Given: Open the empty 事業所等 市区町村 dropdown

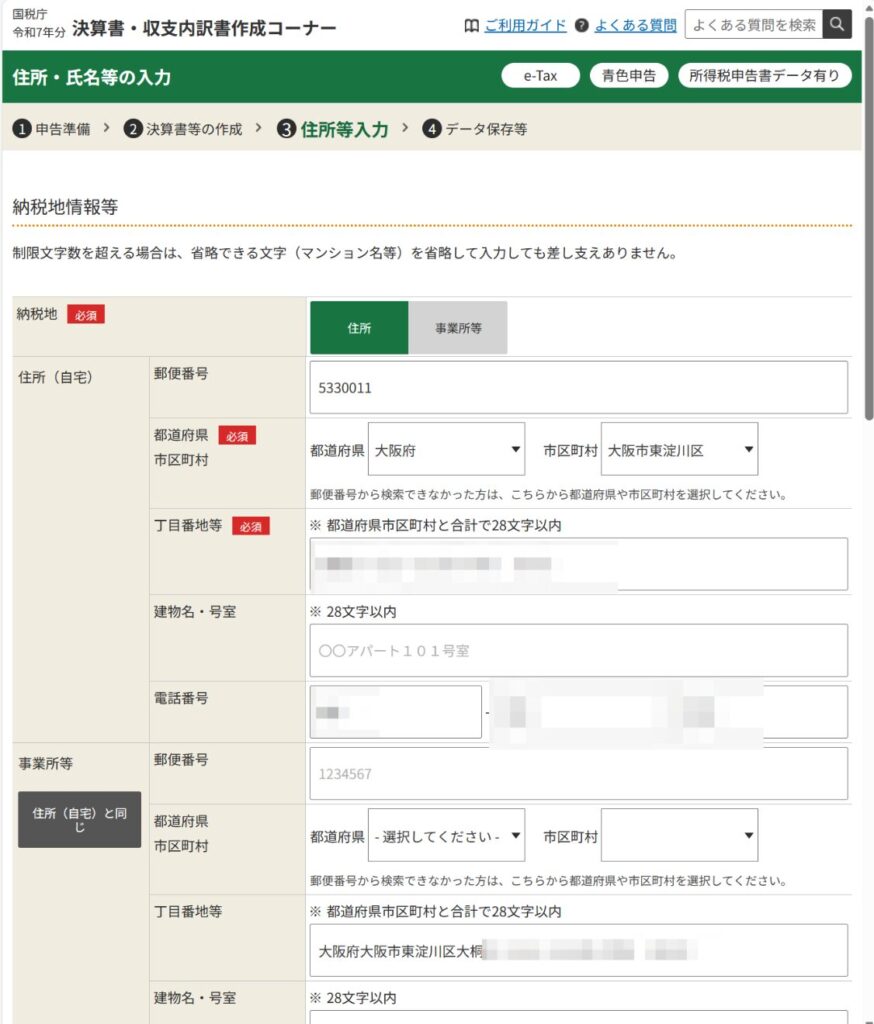Looking at the screenshot, I should click(x=679, y=836).
